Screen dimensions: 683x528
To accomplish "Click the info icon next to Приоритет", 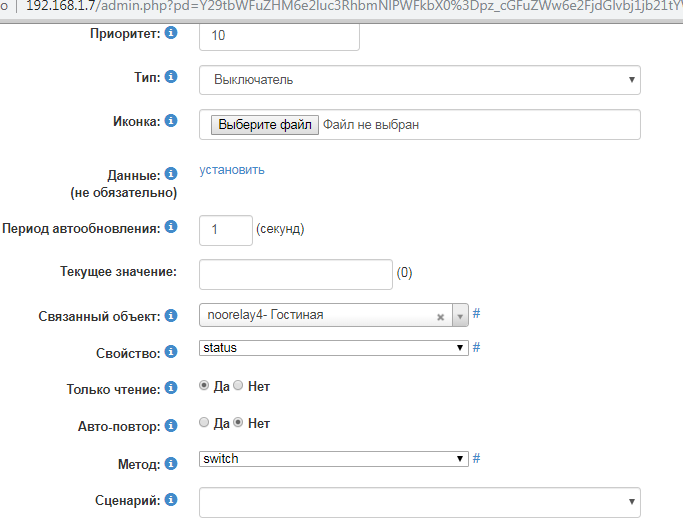I will click(x=171, y=34).
